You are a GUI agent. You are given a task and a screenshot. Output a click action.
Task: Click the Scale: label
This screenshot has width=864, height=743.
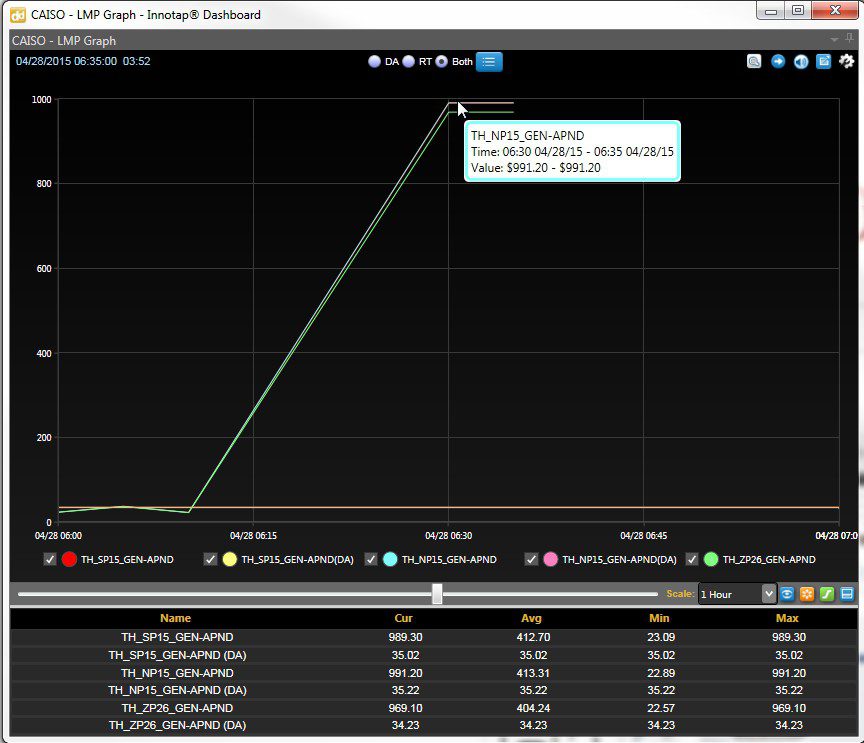(680, 594)
